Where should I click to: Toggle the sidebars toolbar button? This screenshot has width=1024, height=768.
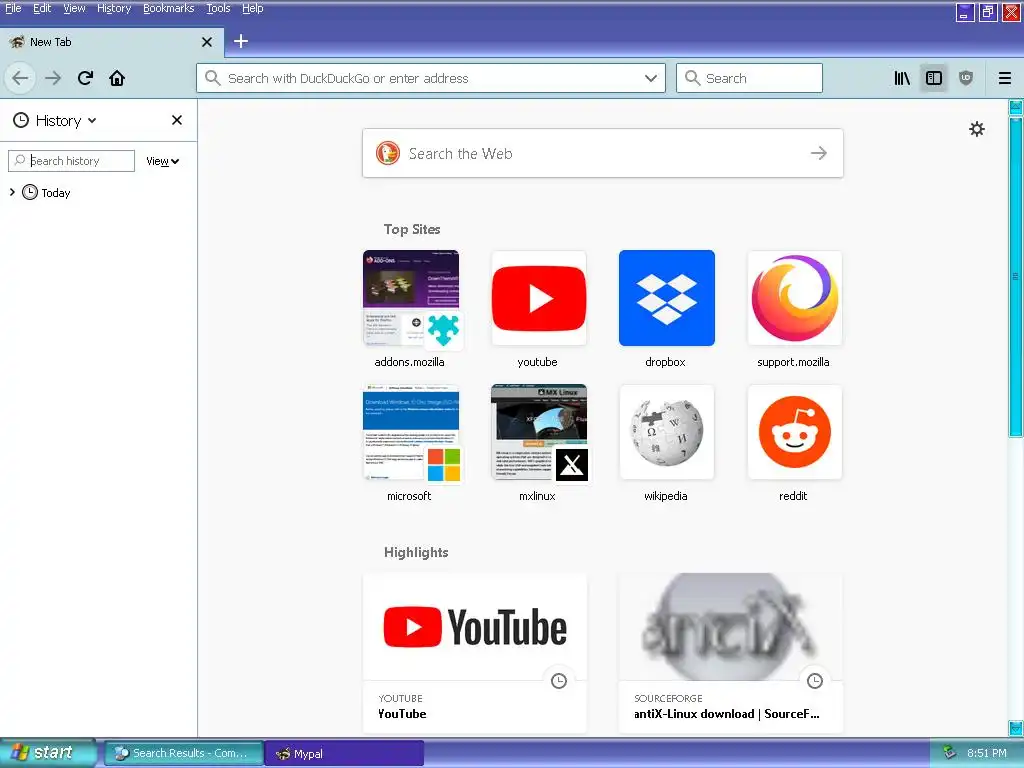click(x=934, y=78)
